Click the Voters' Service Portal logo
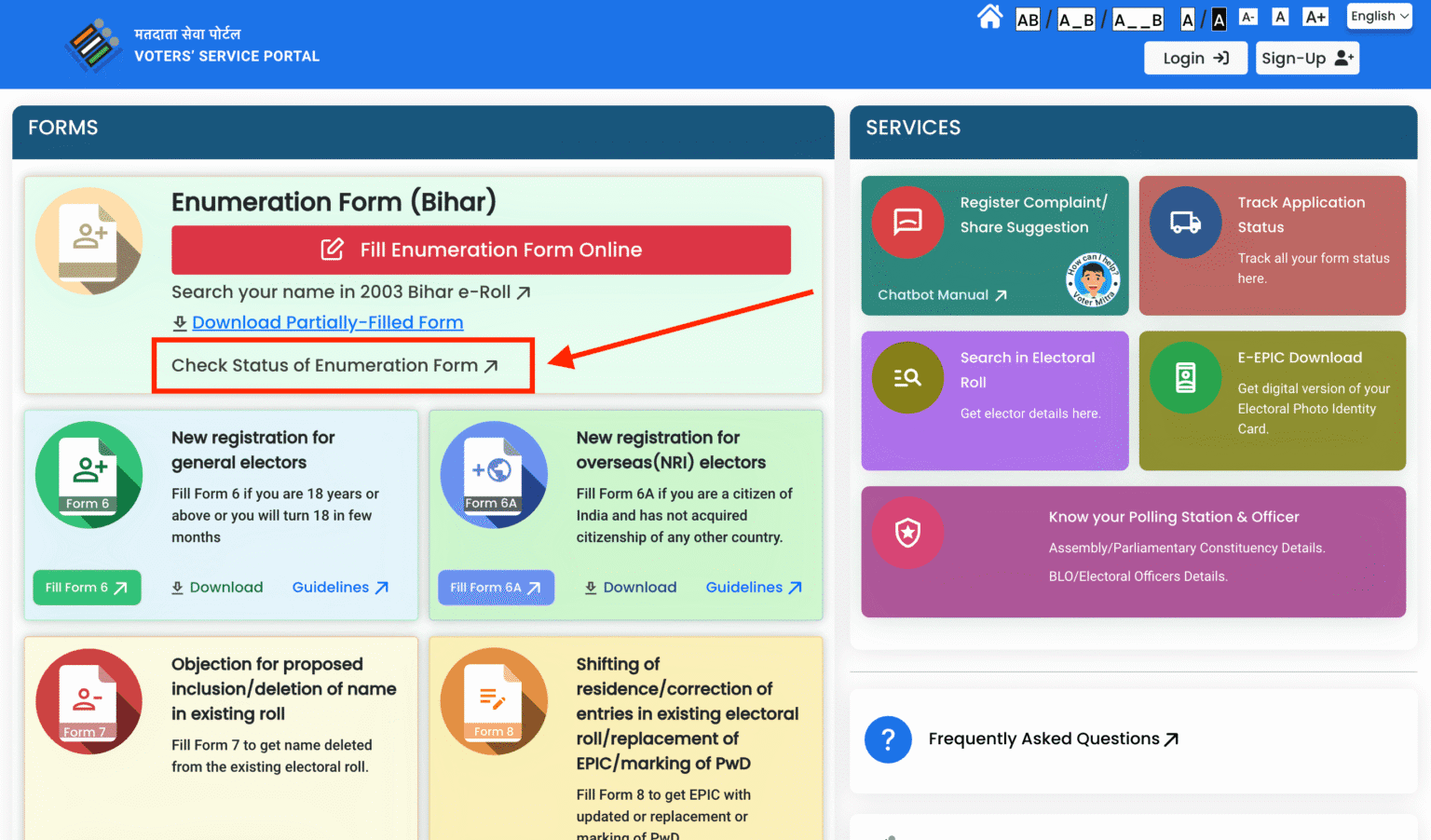The width and height of the screenshot is (1431, 840). pos(93,44)
